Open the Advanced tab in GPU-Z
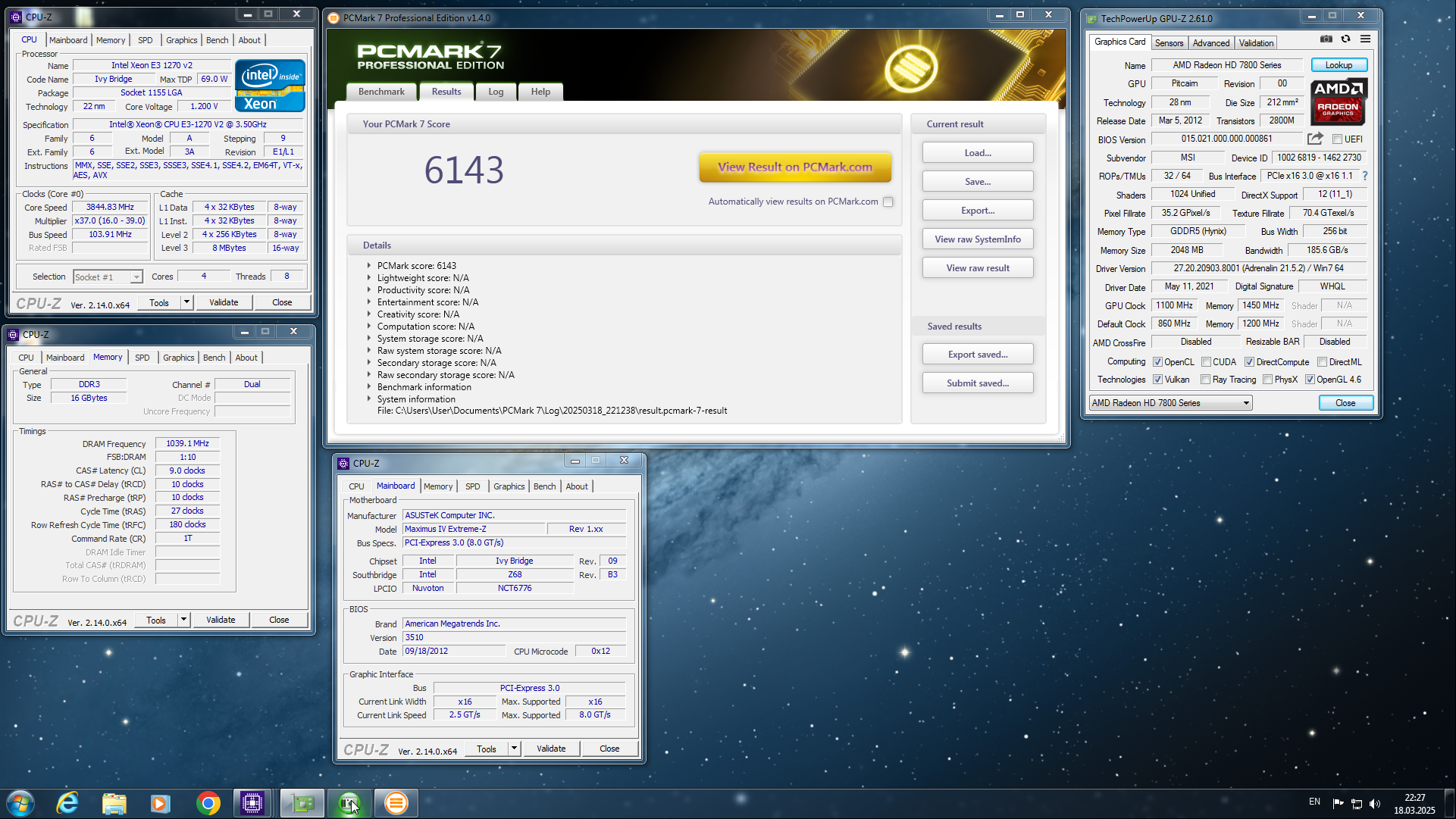The width and height of the screenshot is (1456, 819). 1210,43
